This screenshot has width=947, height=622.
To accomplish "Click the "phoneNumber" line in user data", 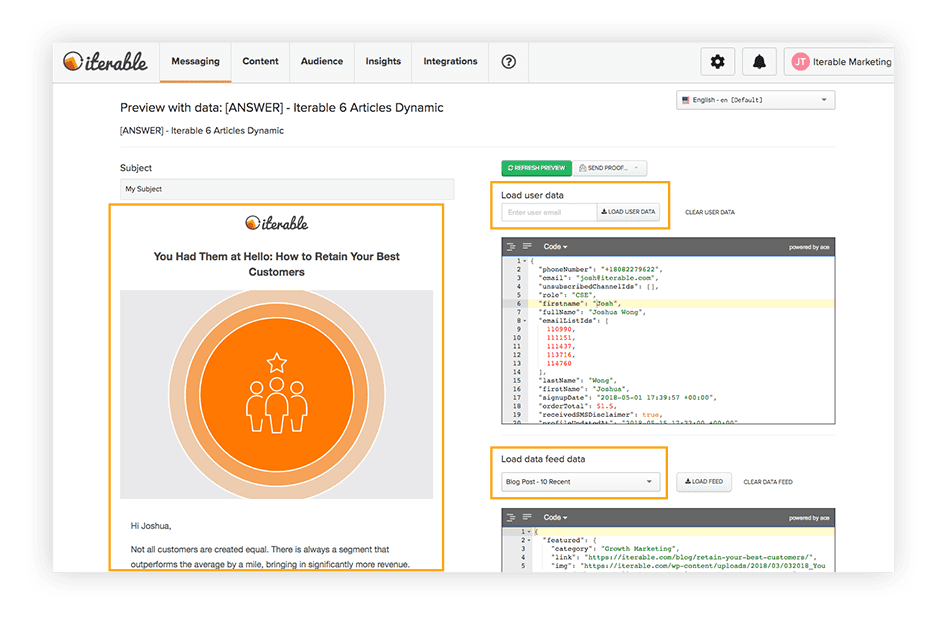I will click(600, 269).
